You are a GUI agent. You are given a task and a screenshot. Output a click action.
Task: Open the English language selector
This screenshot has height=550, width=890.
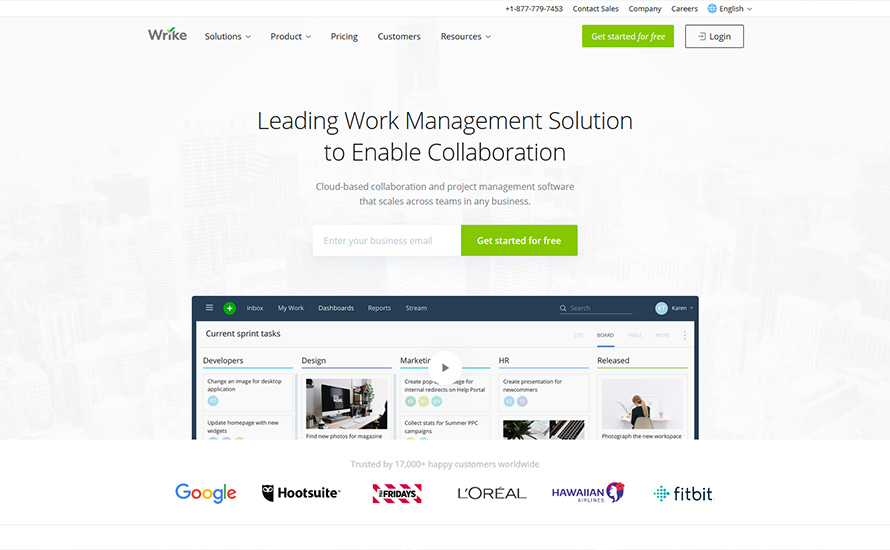click(730, 9)
